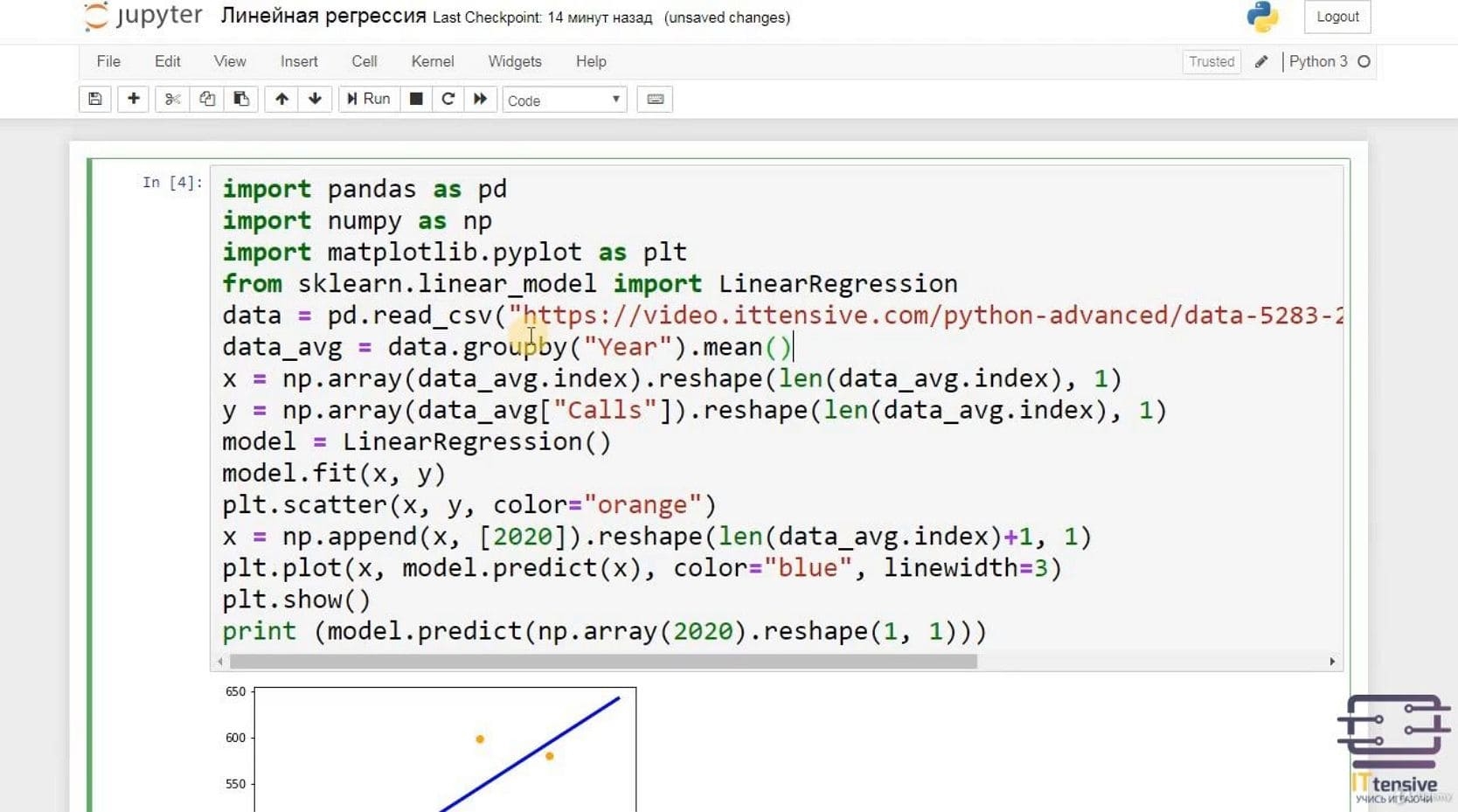This screenshot has height=812, width=1458.
Task: Copy selected cells icon
Action: (x=206, y=100)
